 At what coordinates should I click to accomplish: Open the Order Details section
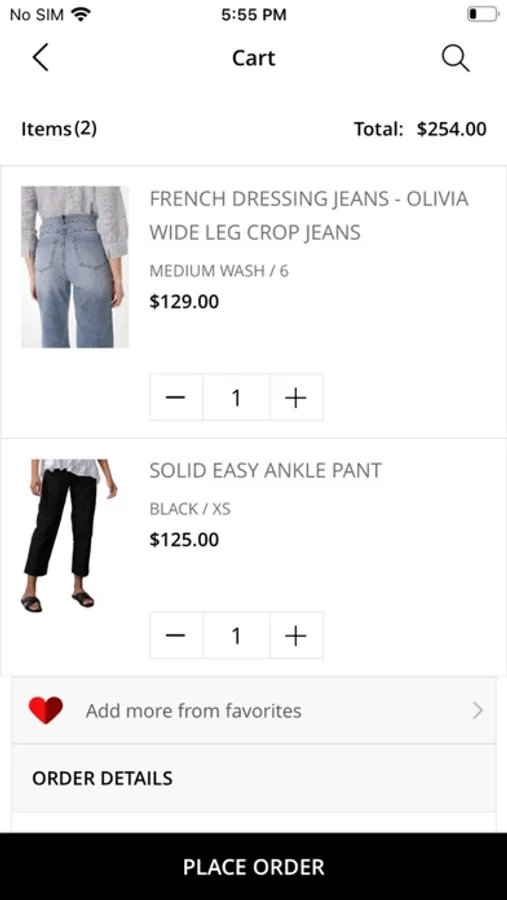tap(254, 778)
